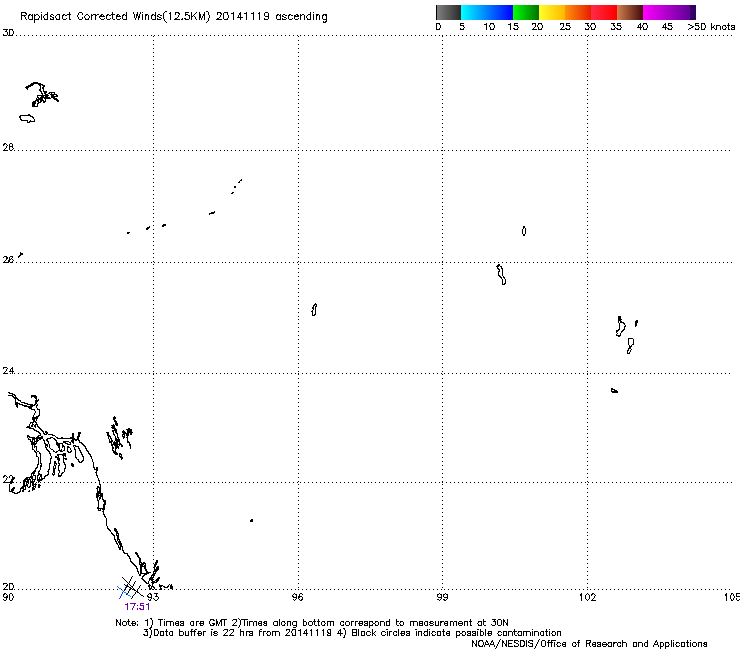Image resolution: width=740 pixels, height=650 pixels.
Task: Select the '26' latitude axis label
Action: click(x=8, y=259)
